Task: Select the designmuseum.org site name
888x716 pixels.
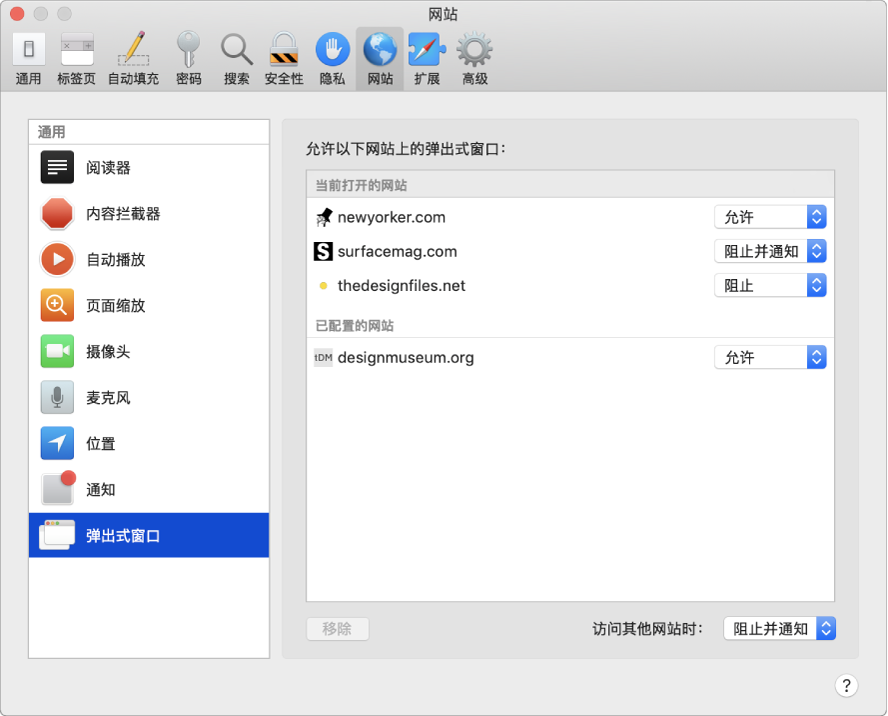Action: click(405, 358)
